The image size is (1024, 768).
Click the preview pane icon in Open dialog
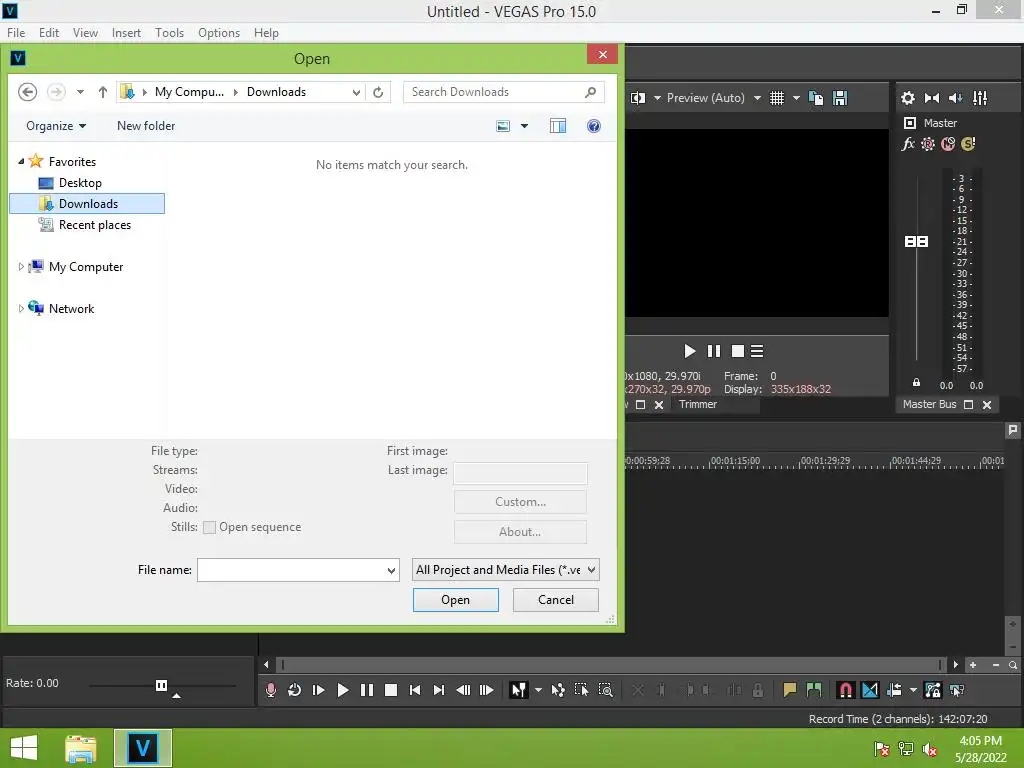[558, 126]
